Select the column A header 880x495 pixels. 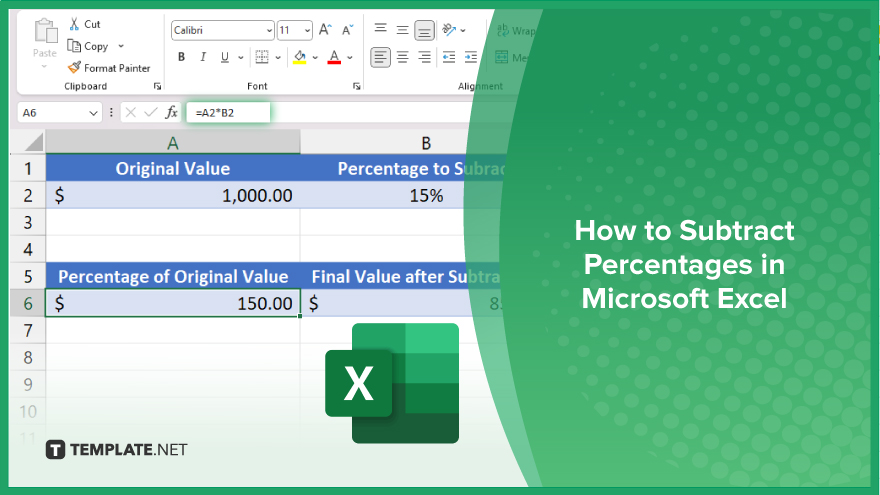coord(173,143)
